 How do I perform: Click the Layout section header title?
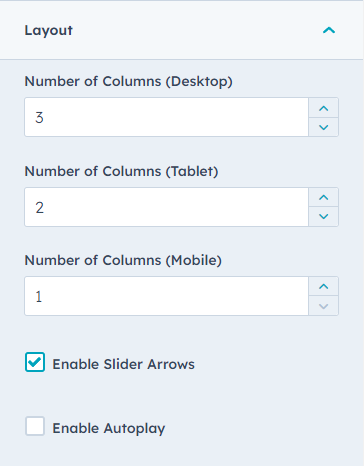click(49, 31)
